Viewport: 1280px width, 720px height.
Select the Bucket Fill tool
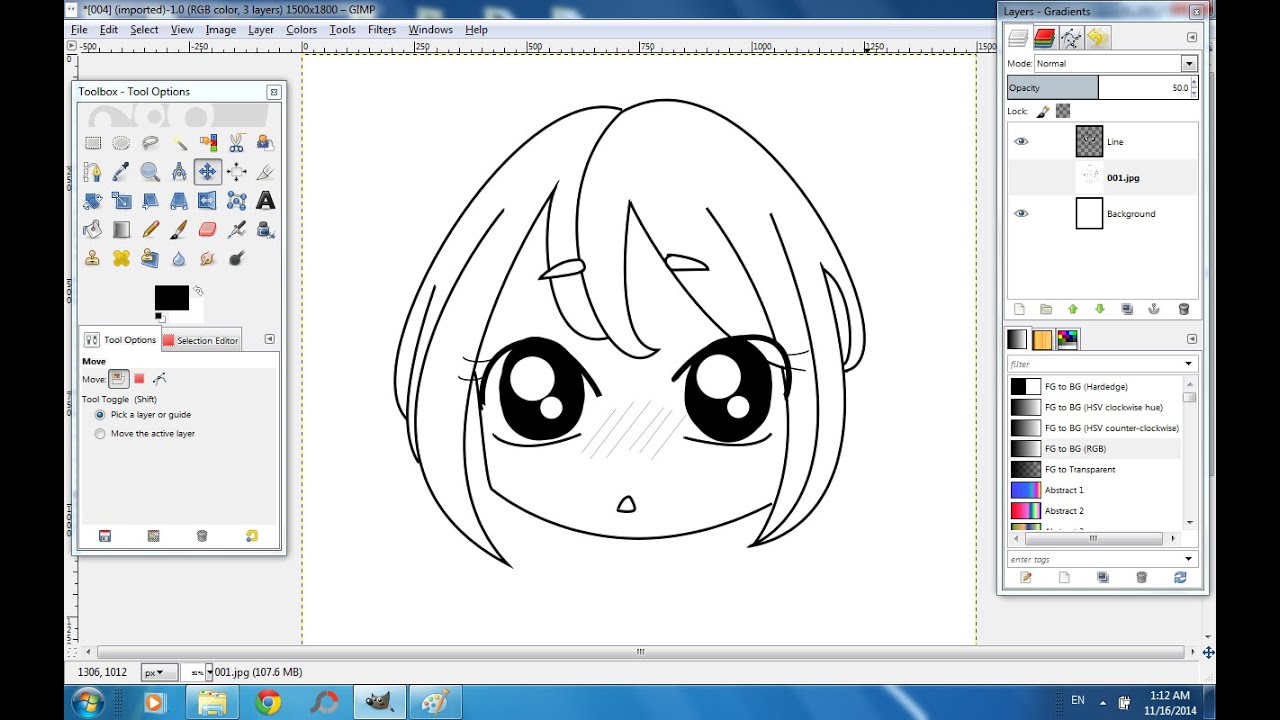pos(93,230)
